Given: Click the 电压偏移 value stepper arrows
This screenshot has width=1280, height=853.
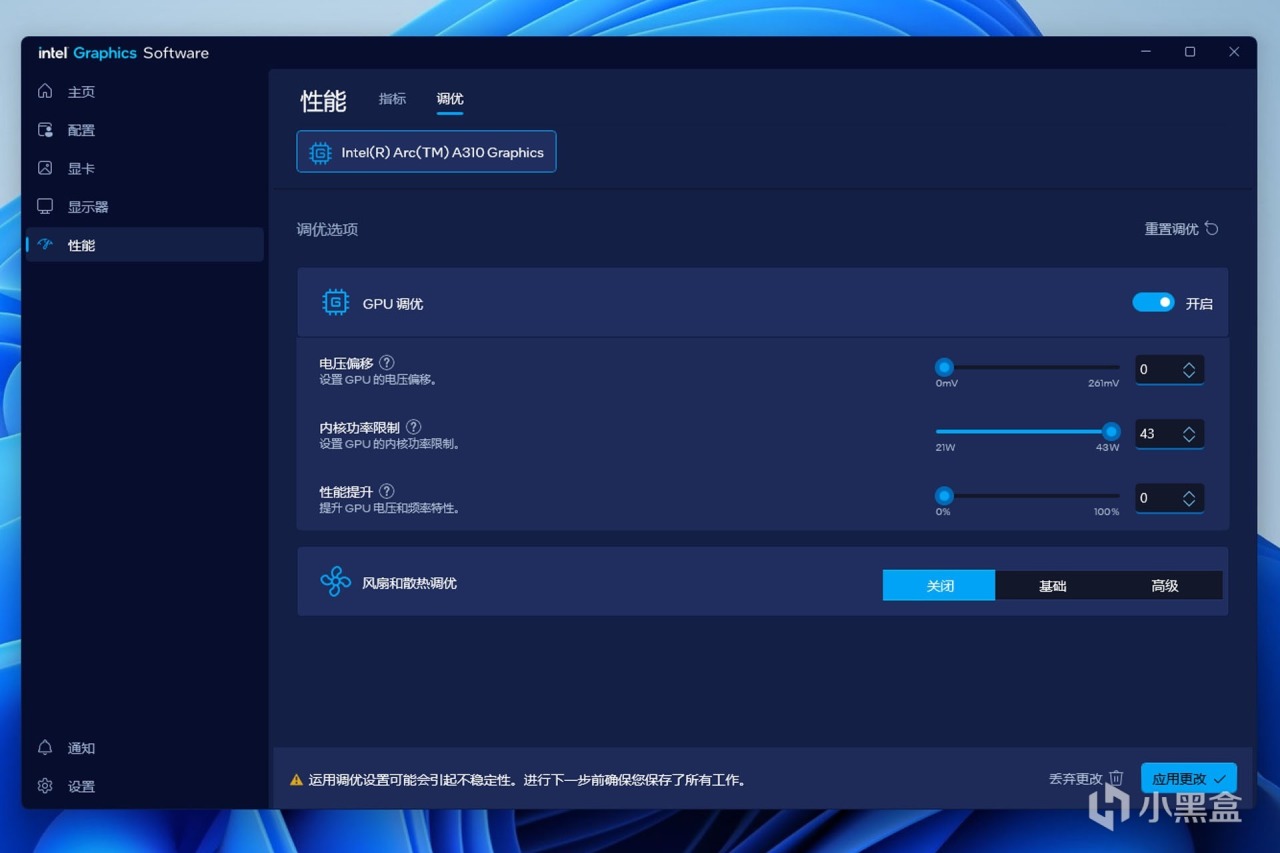Looking at the screenshot, I should click(x=1189, y=370).
